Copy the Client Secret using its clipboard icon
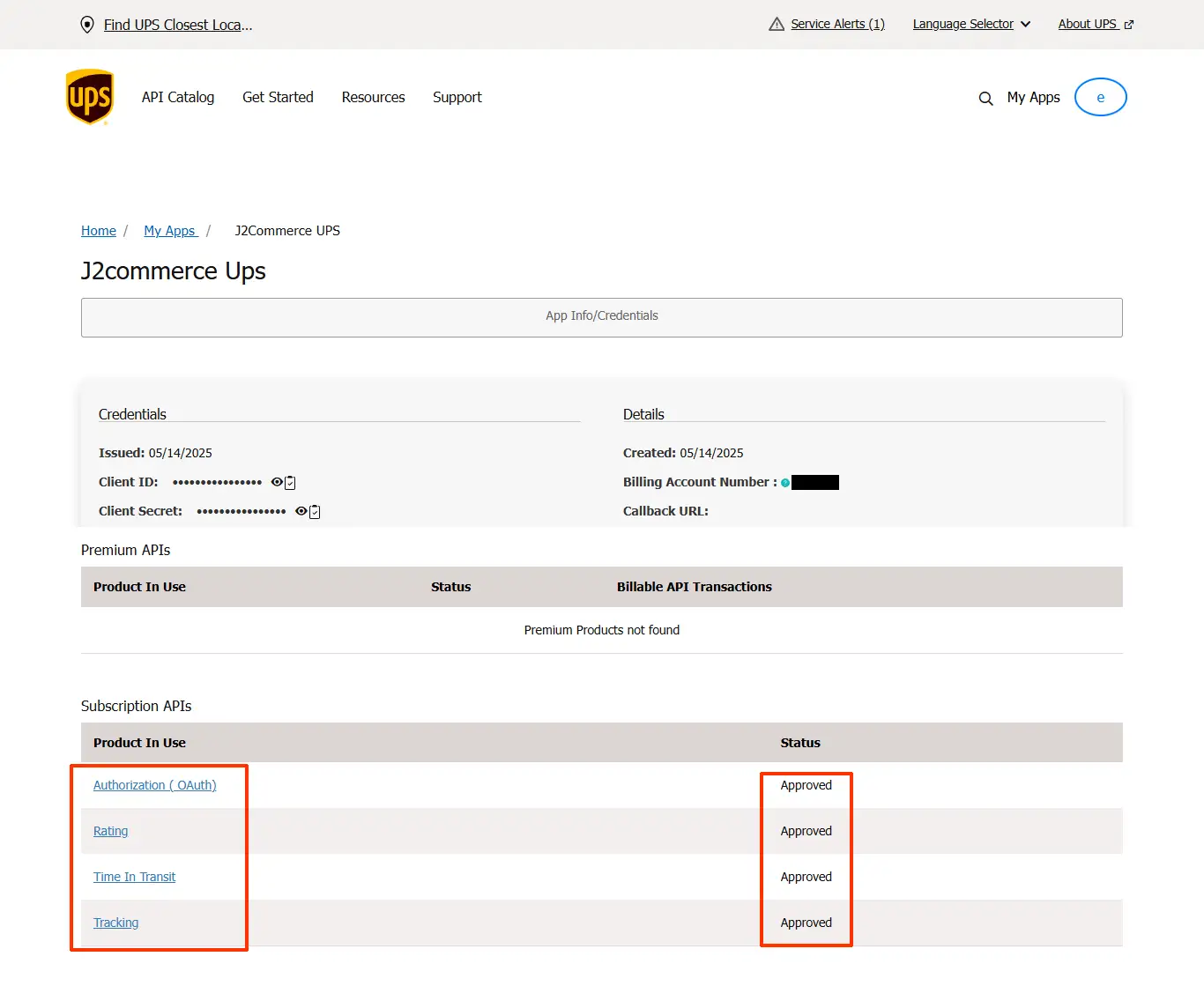The height and width of the screenshot is (986, 1204). pos(315,512)
